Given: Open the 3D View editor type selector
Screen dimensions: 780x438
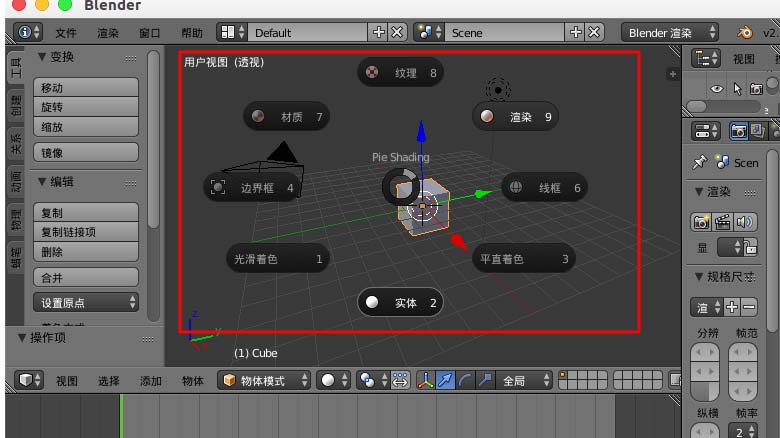Looking at the screenshot, I should [29, 380].
